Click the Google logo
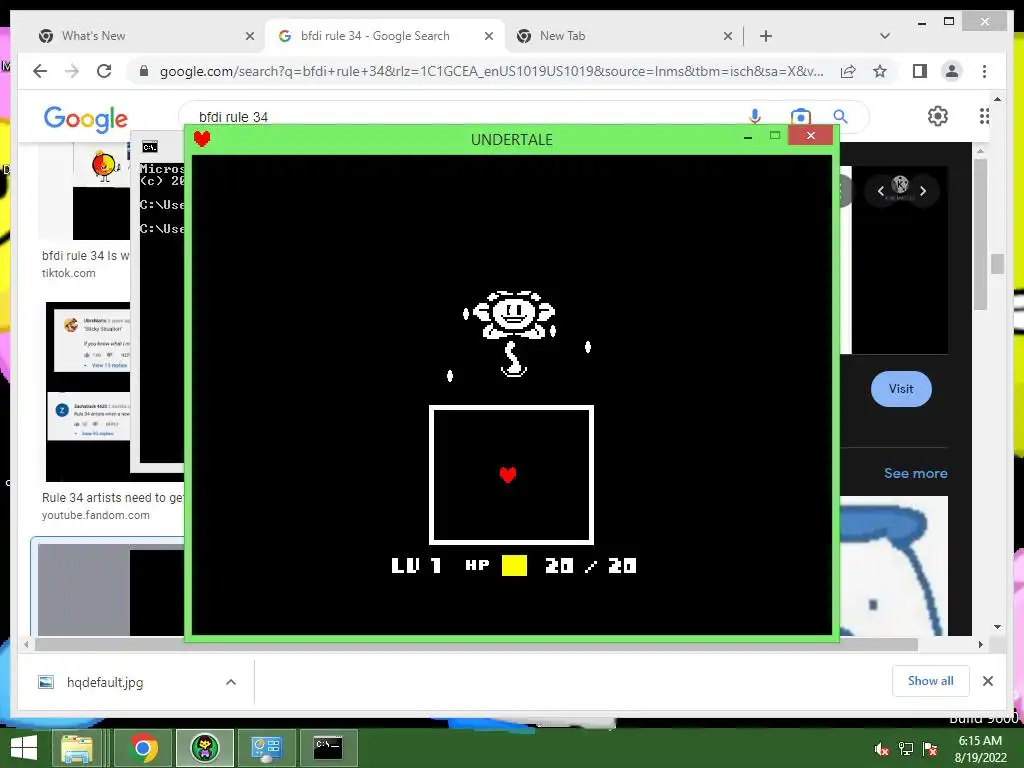 coord(86,119)
